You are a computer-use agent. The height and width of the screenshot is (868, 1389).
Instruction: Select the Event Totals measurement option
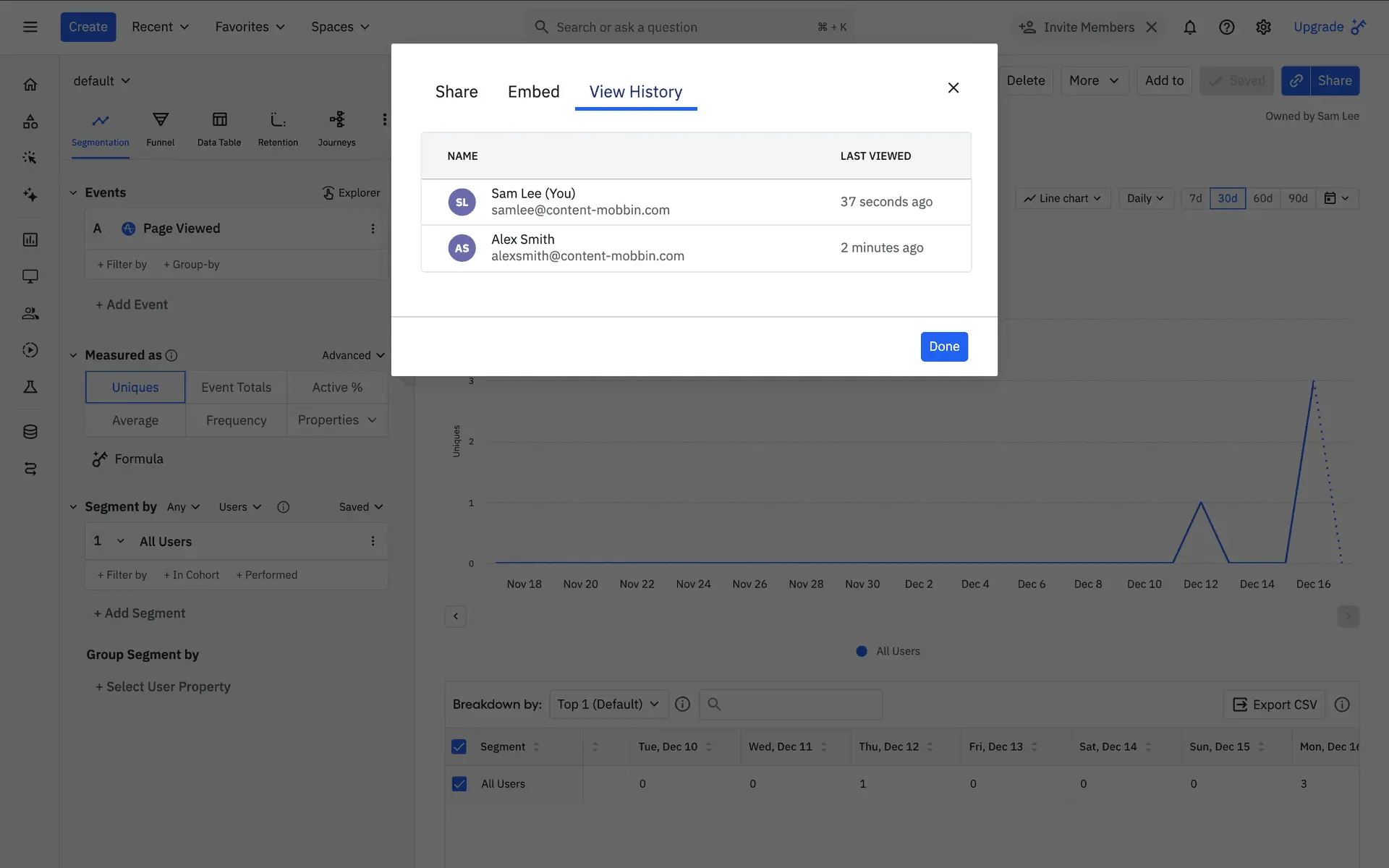[236, 388]
